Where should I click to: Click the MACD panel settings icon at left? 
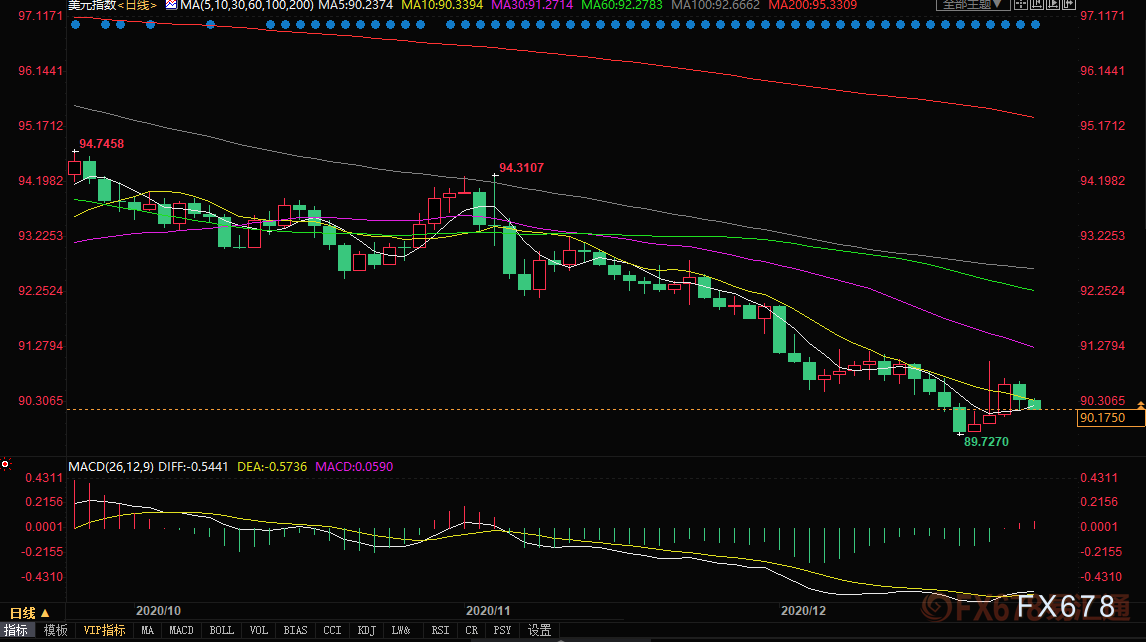click(x=6, y=465)
